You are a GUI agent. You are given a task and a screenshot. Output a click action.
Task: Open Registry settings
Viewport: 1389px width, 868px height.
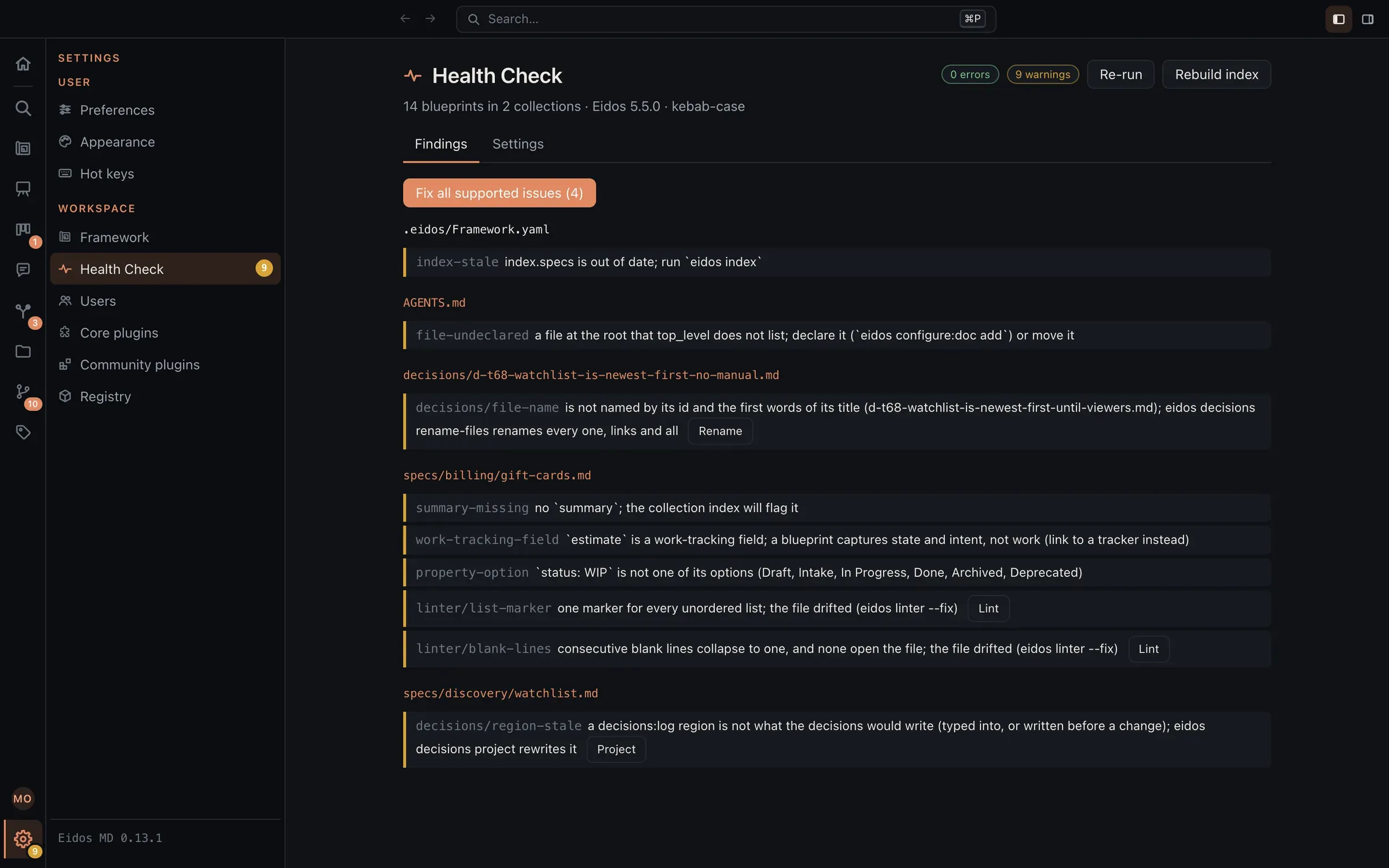click(165, 396)
